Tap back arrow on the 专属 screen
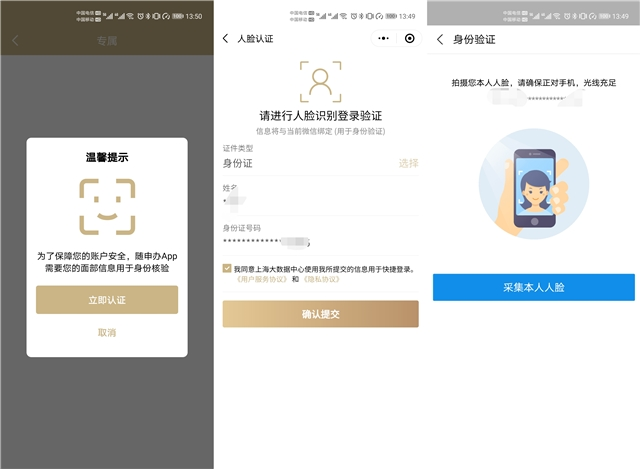Screen dimensions: 640x469 (x=15, y=40)
